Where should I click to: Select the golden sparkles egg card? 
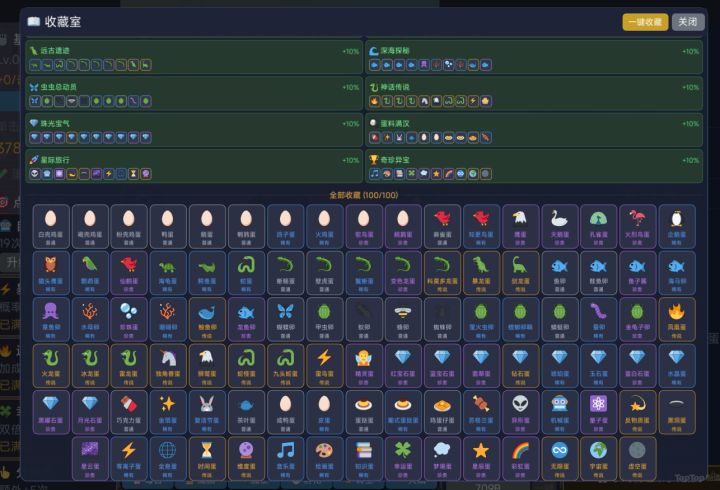[168, 412]
